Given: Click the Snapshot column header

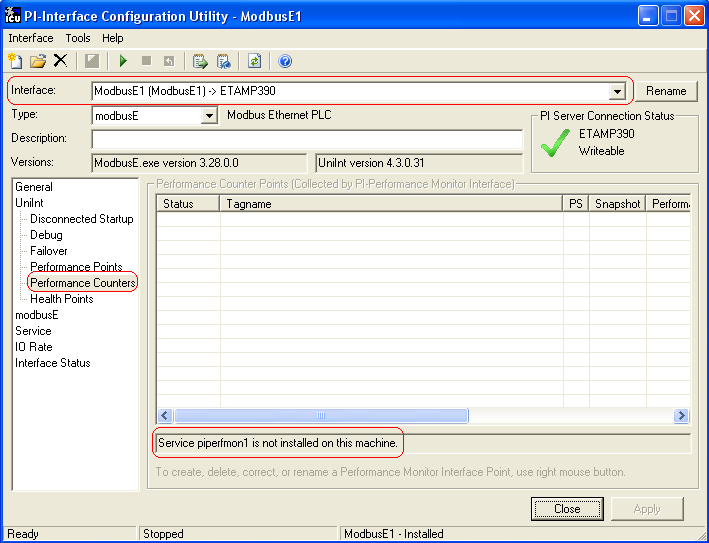Looking at the screenshot, I should 617,204.
